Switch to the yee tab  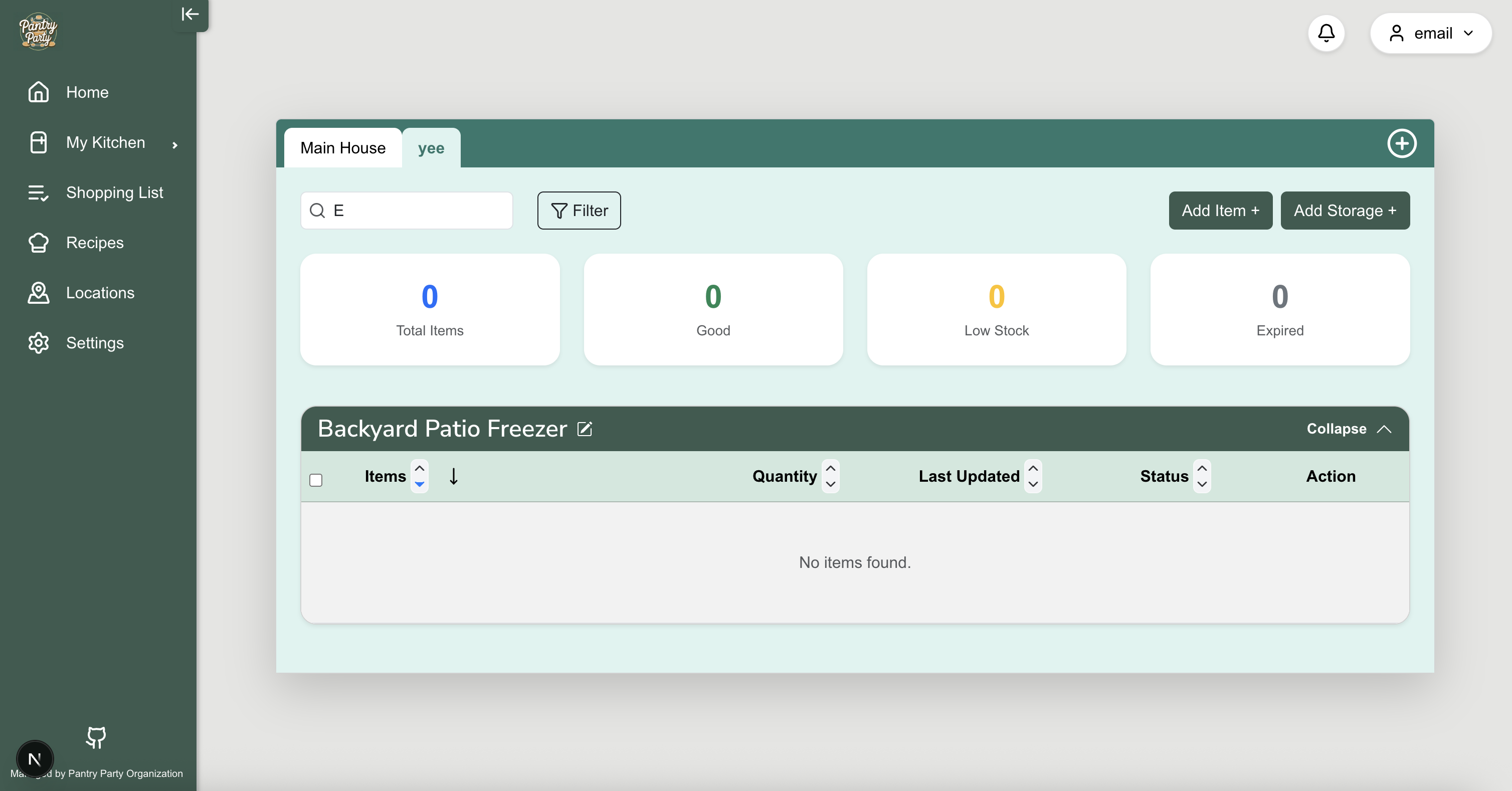point(431,148)
